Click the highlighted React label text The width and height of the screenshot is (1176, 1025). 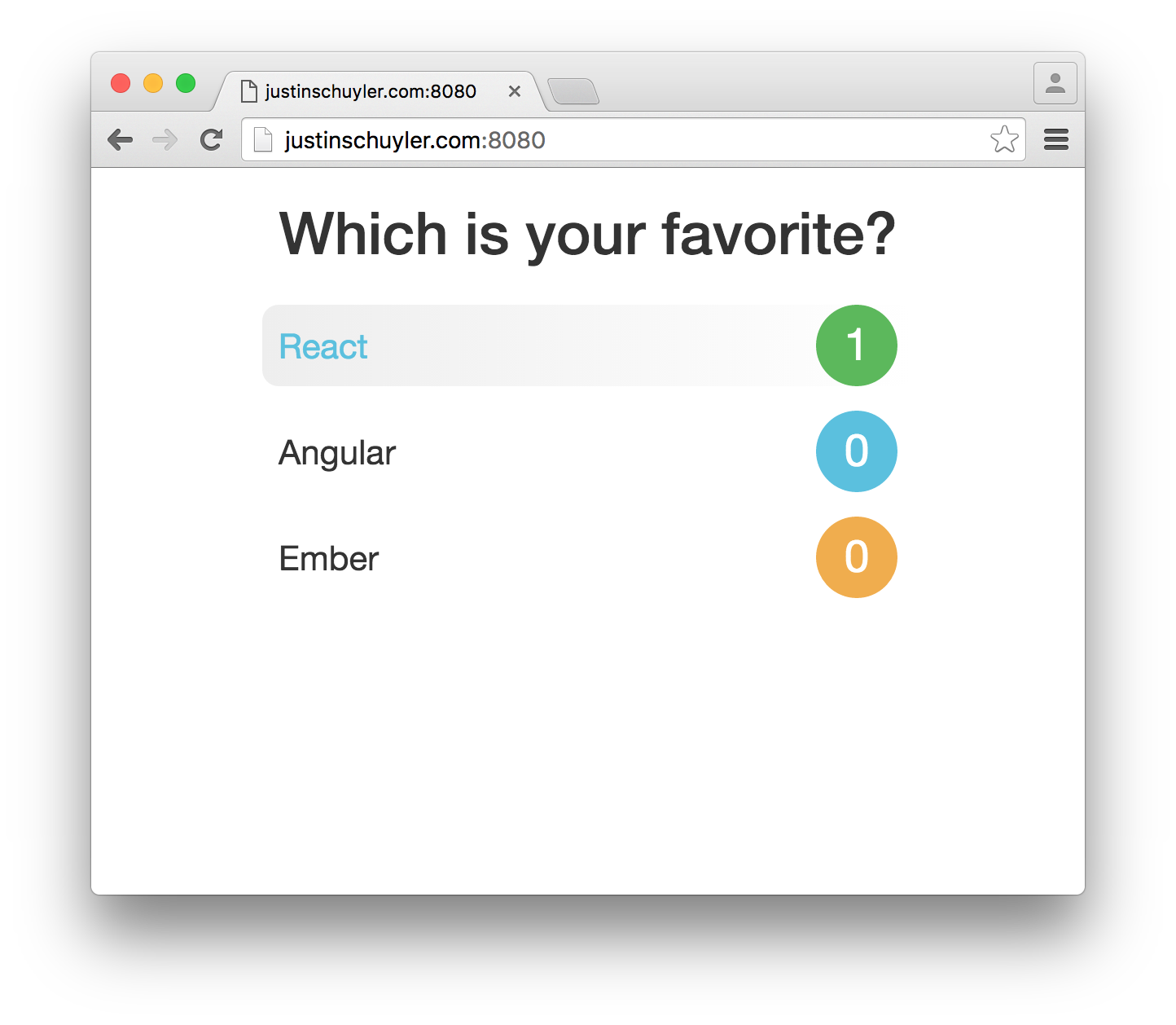click(323, 345)
